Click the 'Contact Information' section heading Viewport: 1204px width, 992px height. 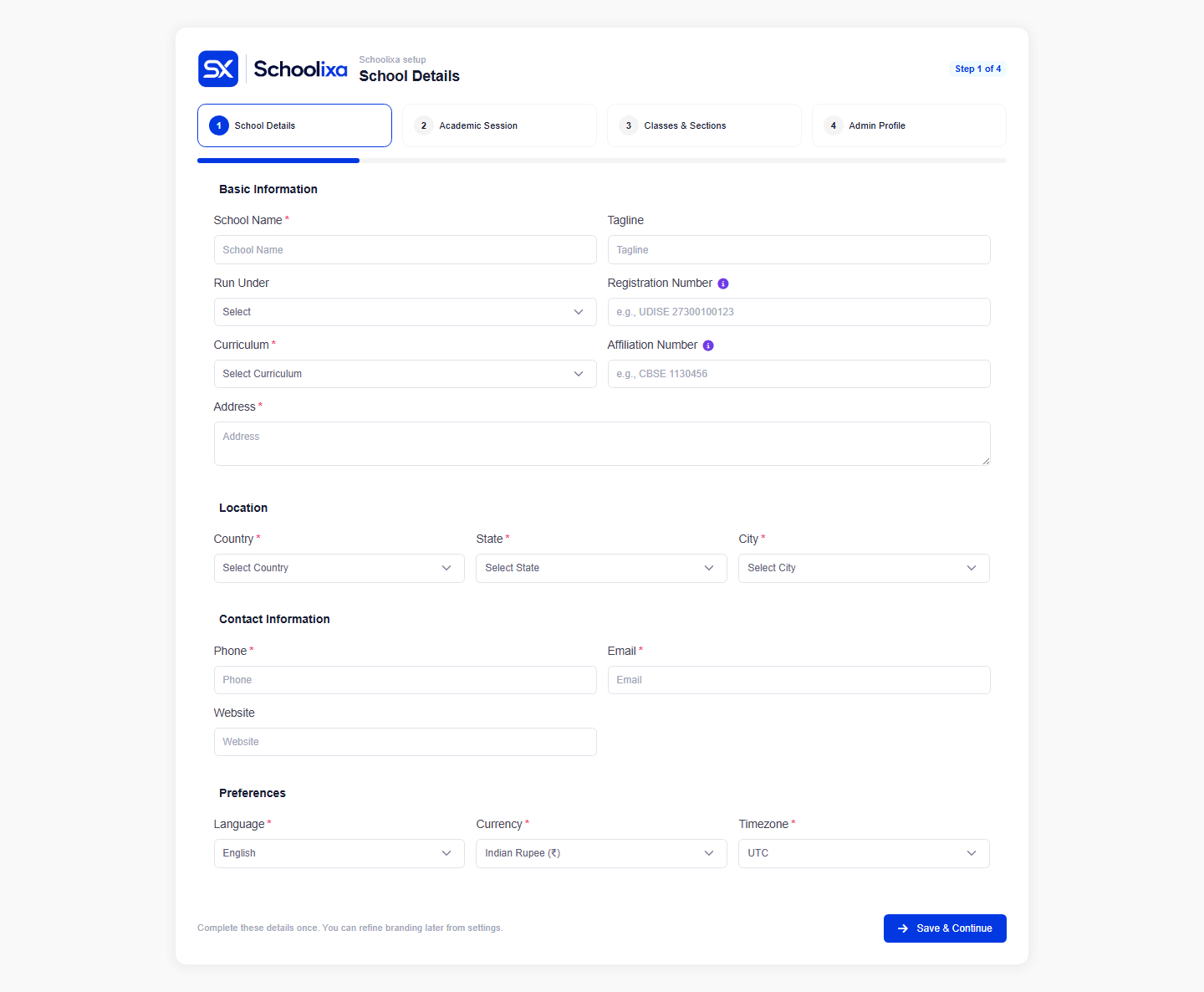click(274, 619)
